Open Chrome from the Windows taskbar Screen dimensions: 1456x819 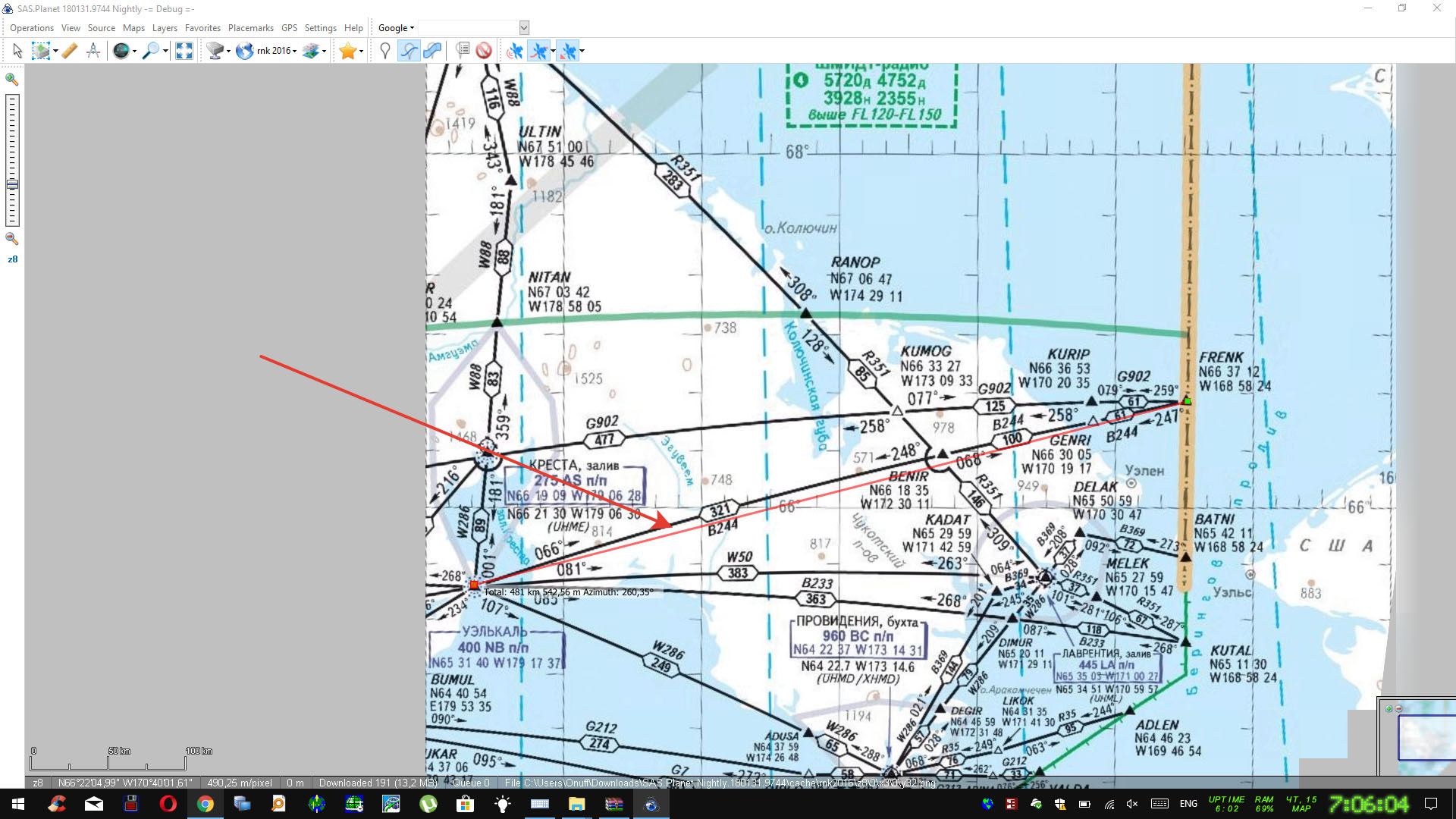click(205, 804)
